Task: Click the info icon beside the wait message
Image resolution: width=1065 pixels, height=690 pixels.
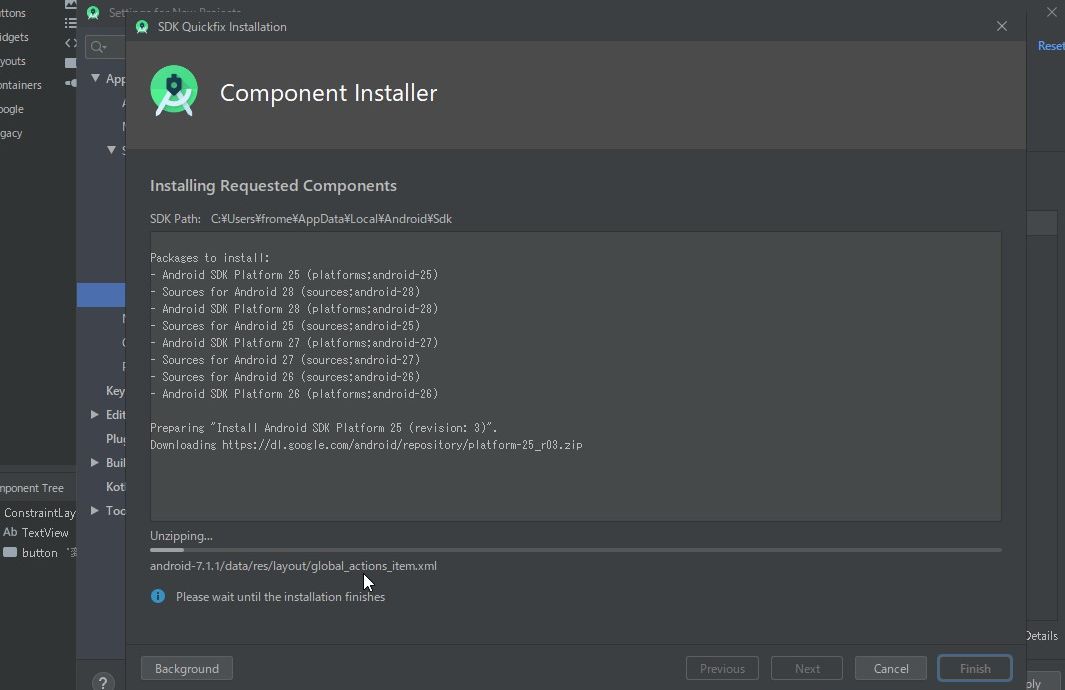Action: [157, 596]
